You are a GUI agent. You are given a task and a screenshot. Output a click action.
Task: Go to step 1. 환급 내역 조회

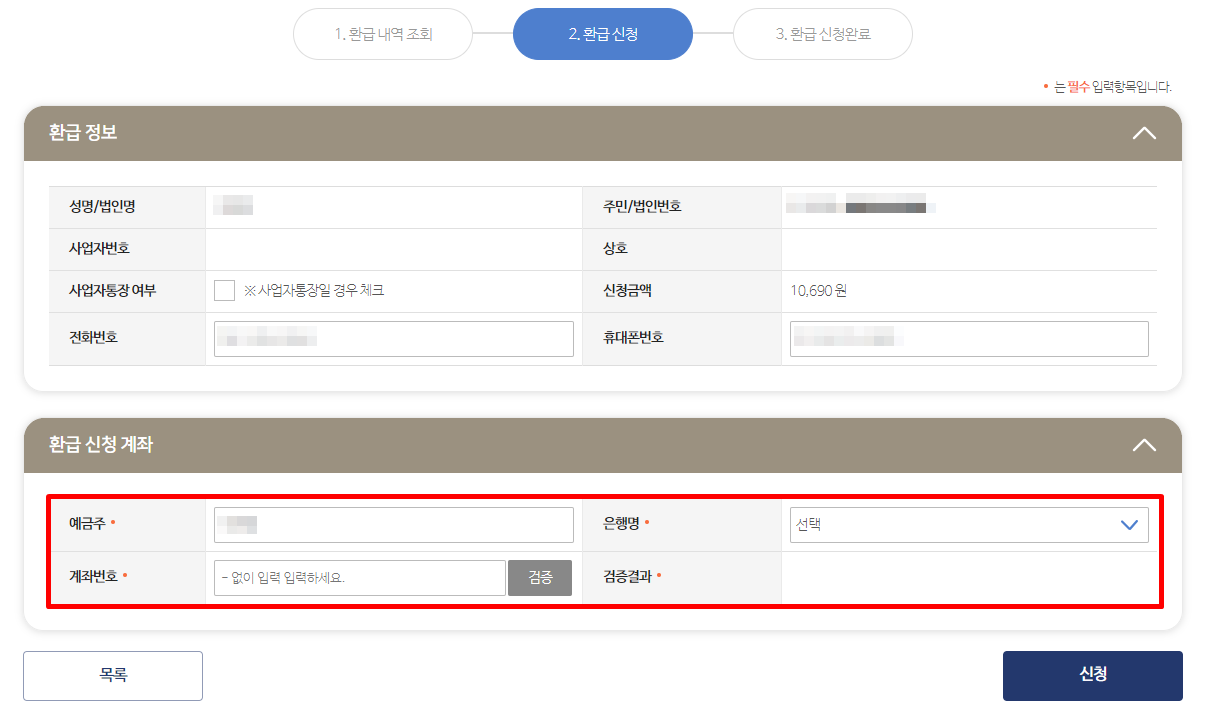[383, 34]
